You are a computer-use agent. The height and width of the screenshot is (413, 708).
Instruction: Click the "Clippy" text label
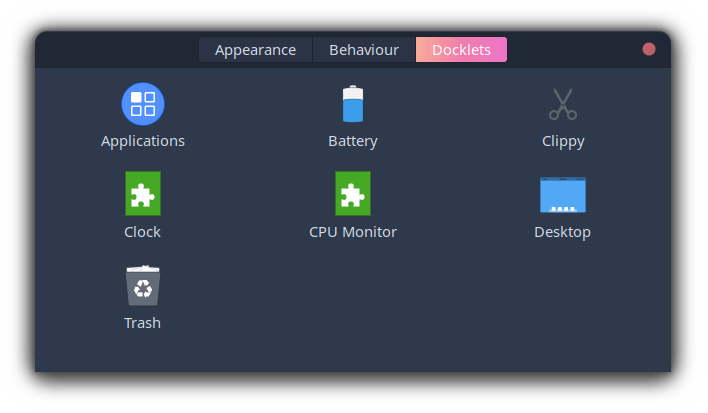pos(563,141)
